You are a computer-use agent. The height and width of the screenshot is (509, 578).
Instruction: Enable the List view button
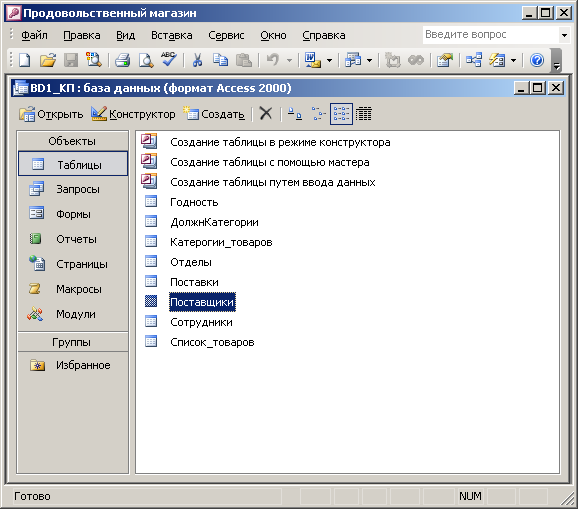pos(341,114)
